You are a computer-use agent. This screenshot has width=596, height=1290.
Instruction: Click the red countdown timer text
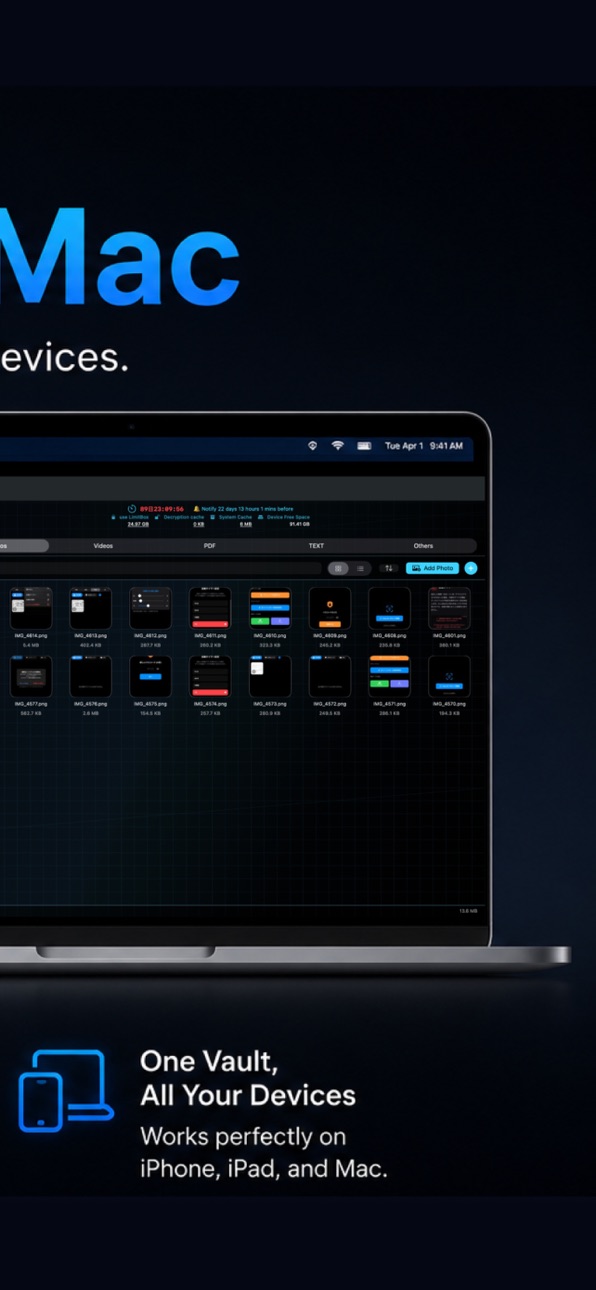tap(161, 508)
